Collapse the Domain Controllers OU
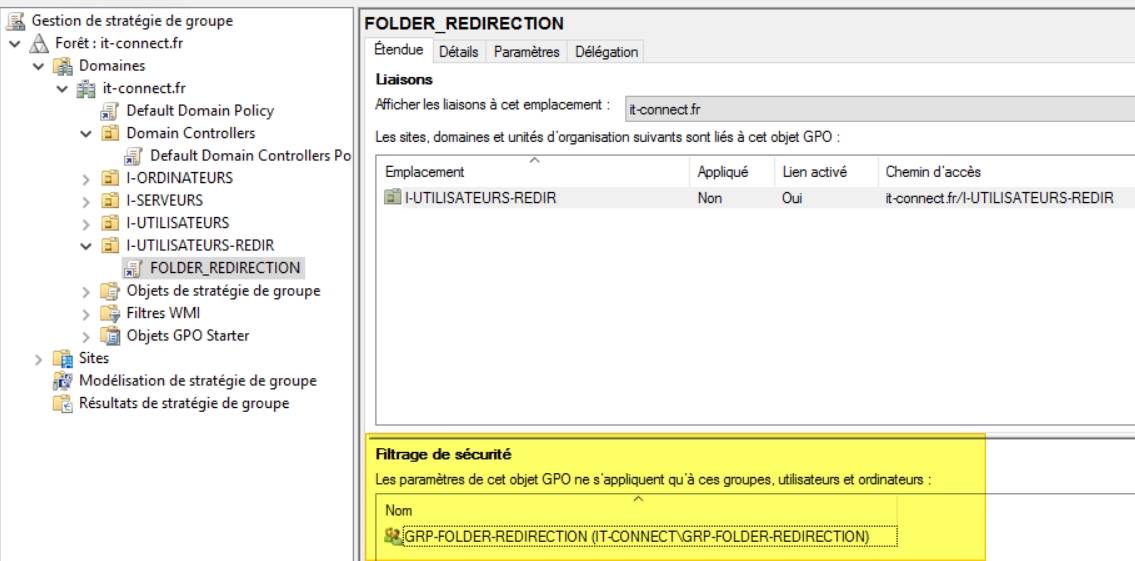1135x561 pixels. (86, 134)
